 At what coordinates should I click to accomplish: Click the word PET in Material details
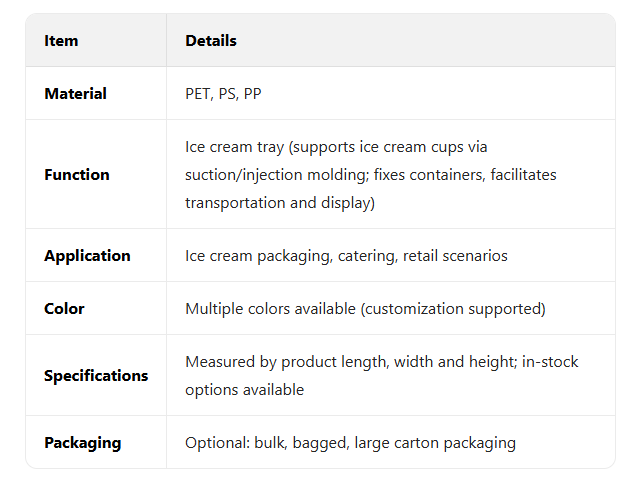(x=198, y=94)
